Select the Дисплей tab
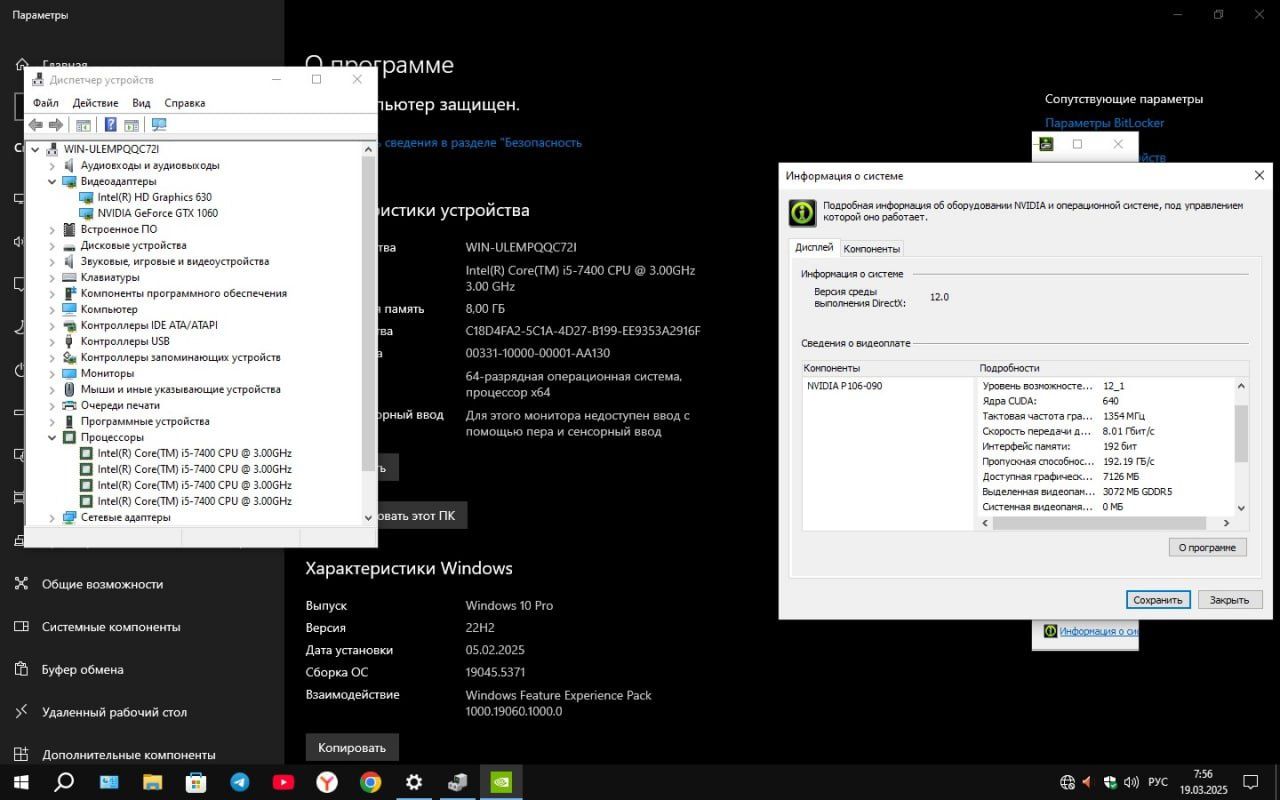Image resolution: width=1280 pixels, height=800 pixels. [814, 247]
